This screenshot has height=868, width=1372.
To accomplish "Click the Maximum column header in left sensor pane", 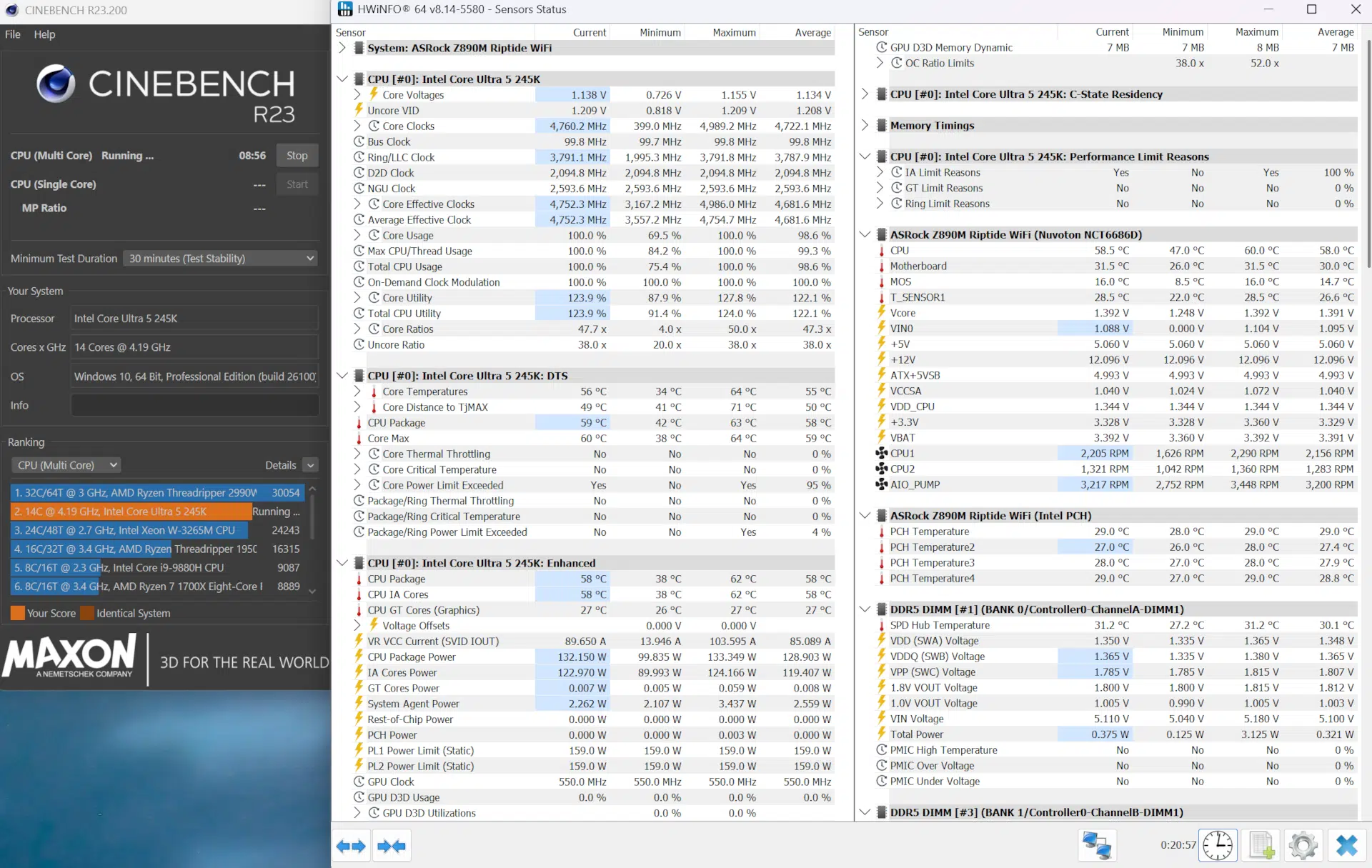I will coord(722,32).
